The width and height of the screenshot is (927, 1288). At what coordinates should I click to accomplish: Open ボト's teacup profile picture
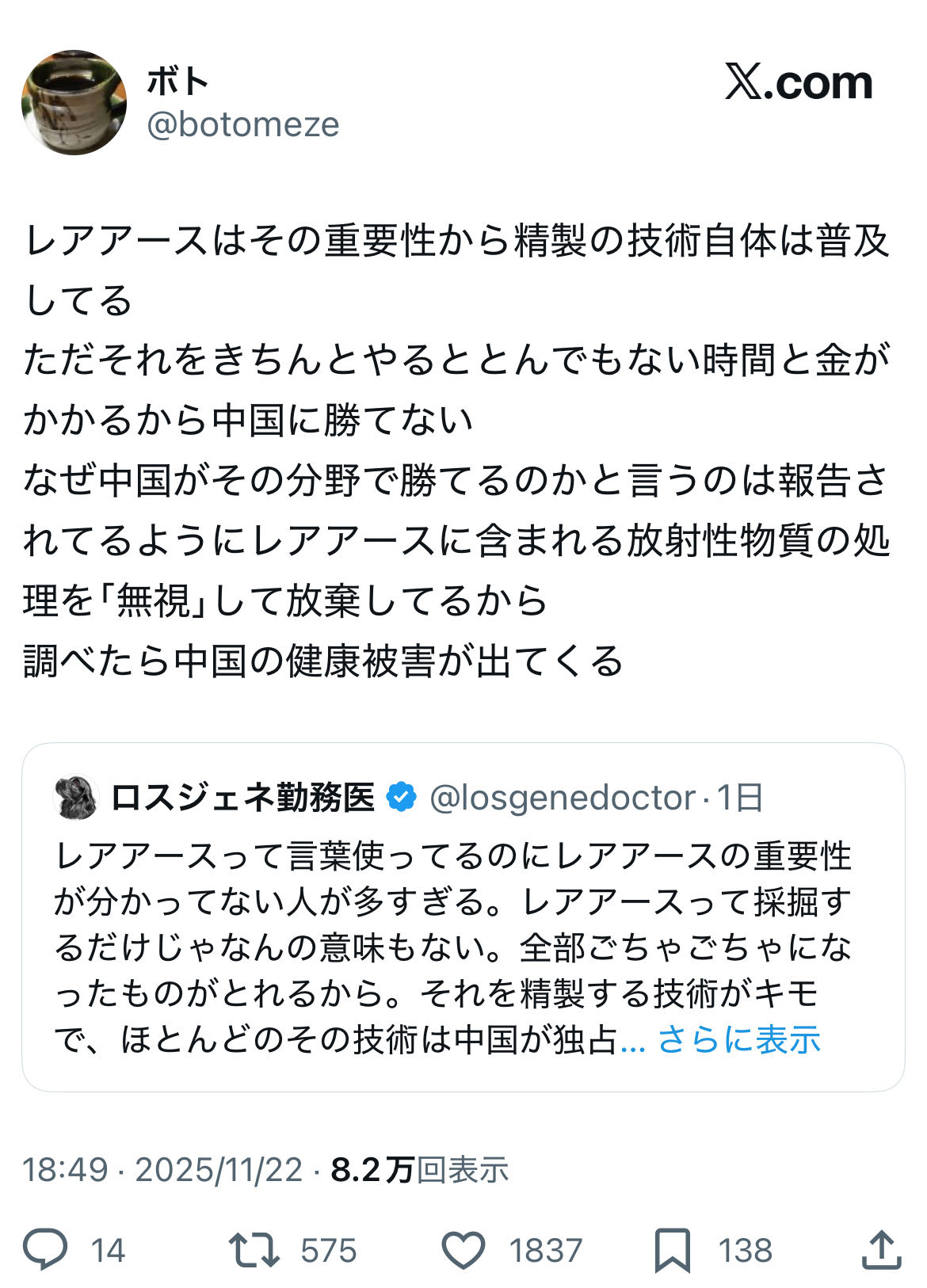coord(74,103)
